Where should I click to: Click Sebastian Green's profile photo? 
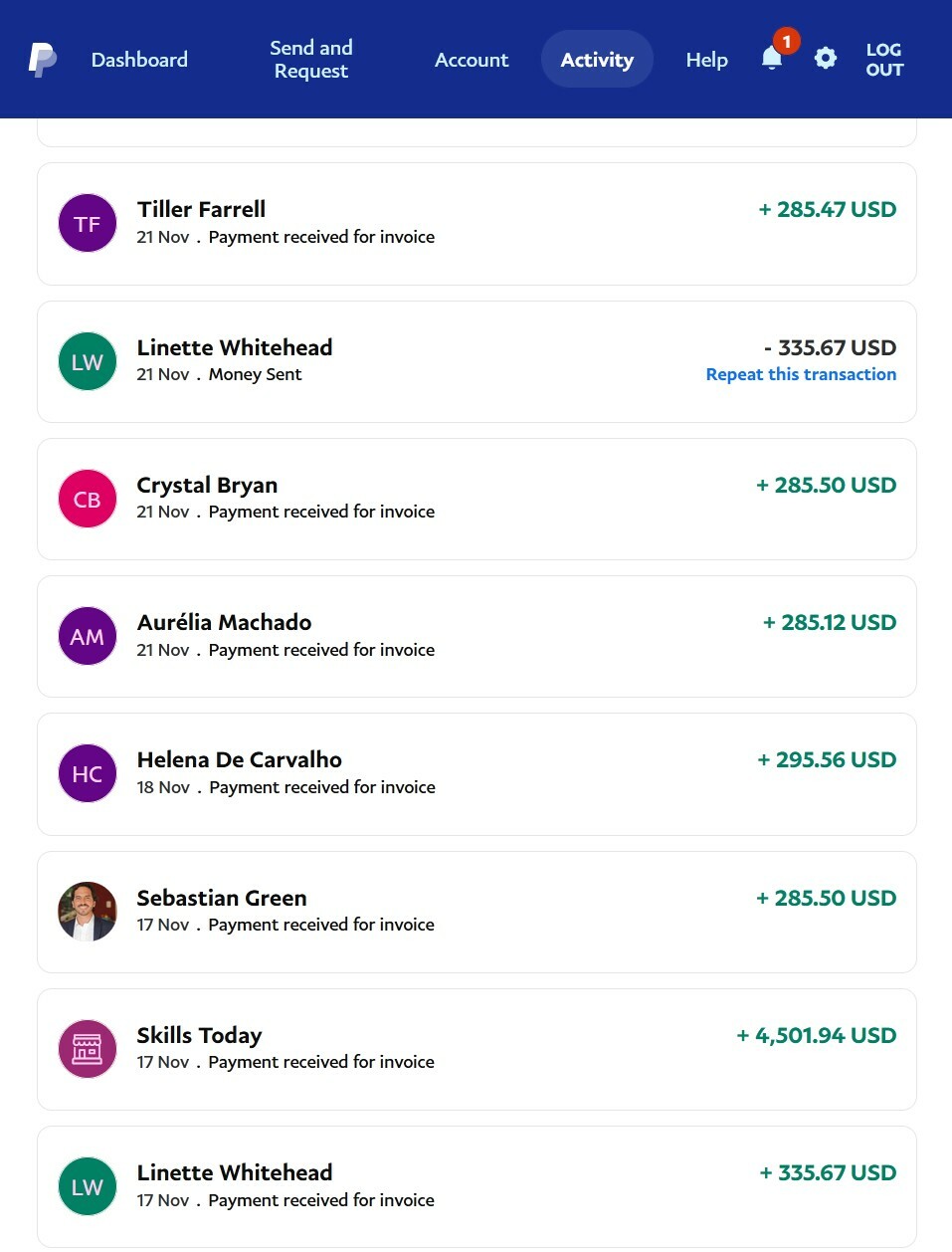tap(88, 912)
